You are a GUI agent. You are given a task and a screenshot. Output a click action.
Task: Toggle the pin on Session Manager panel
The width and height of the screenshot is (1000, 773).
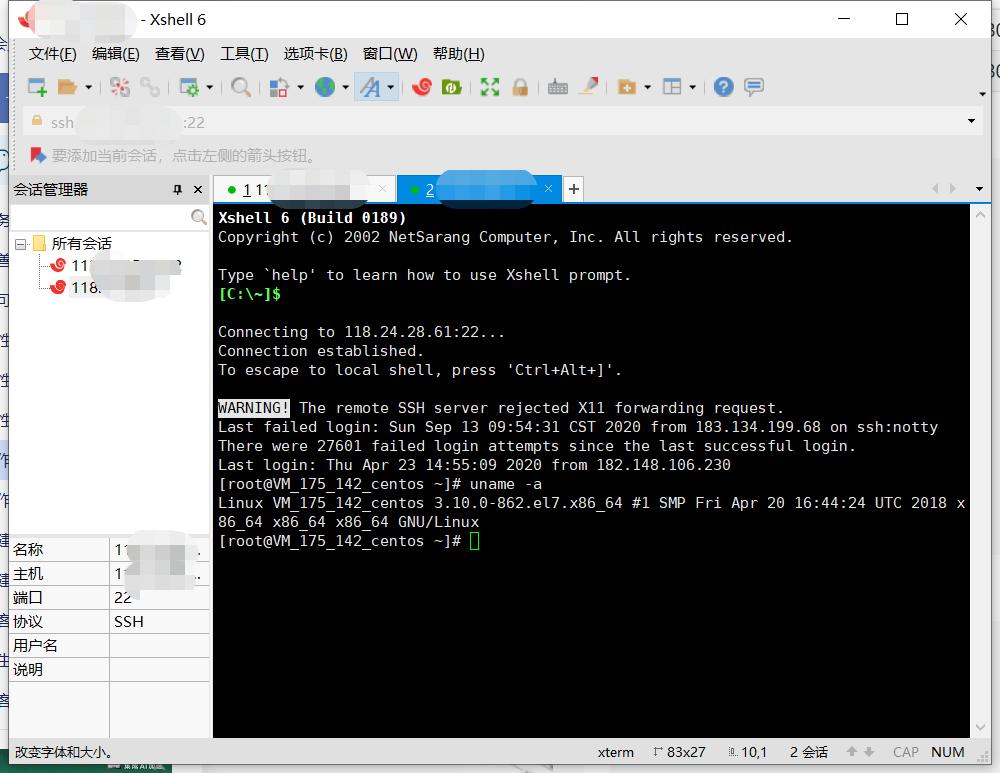click(x=178, y=189)
